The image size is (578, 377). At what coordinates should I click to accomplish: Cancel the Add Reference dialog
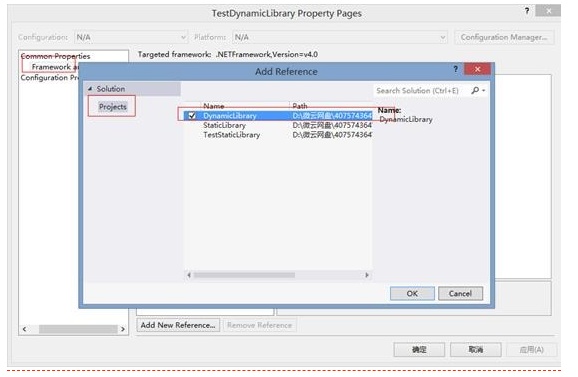(460, 293)
